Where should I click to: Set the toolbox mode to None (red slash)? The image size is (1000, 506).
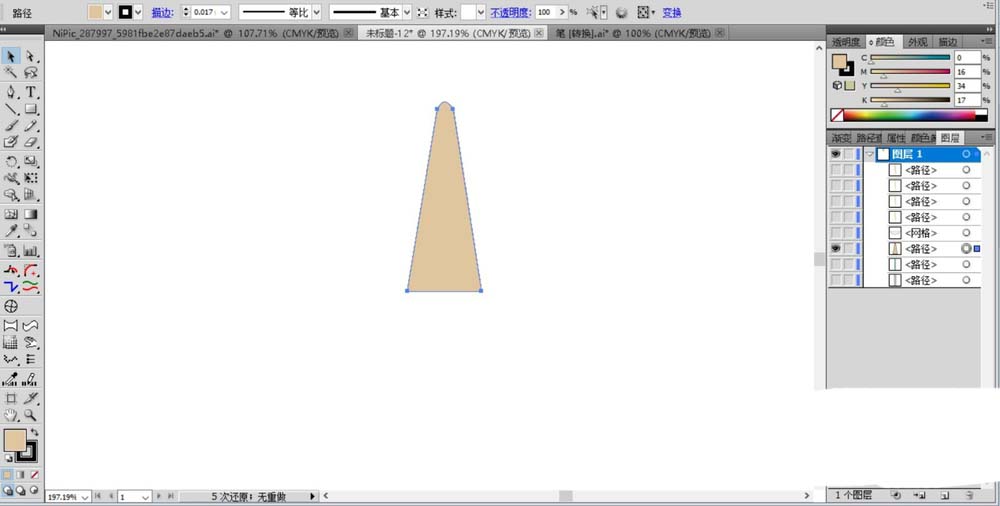pyautogui.click(x=34, y=475)
